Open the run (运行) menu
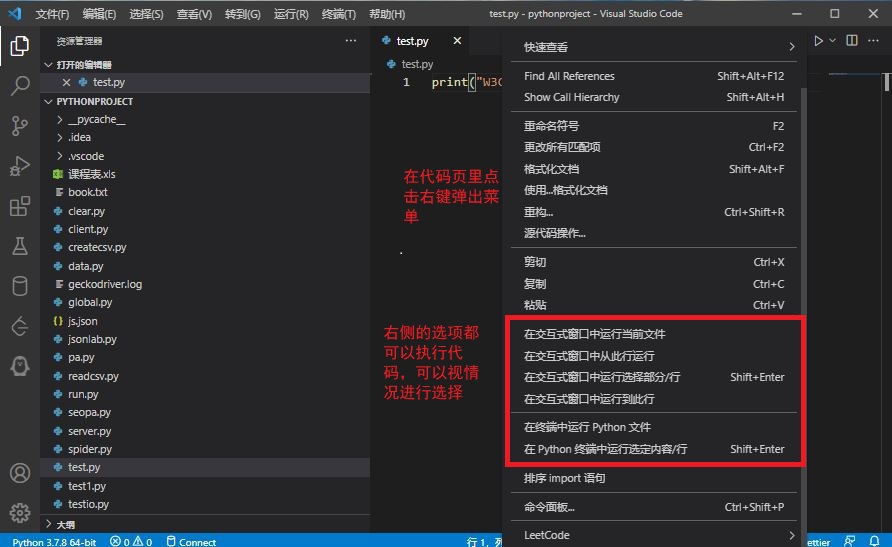 pos(291,14)
